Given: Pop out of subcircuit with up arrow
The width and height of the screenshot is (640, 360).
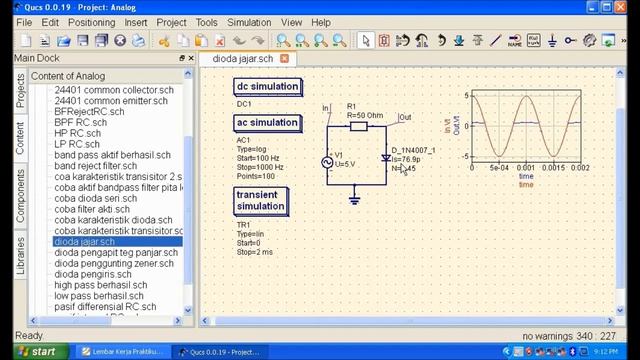Looking at the screenshot, I should (x=478, y=40).
